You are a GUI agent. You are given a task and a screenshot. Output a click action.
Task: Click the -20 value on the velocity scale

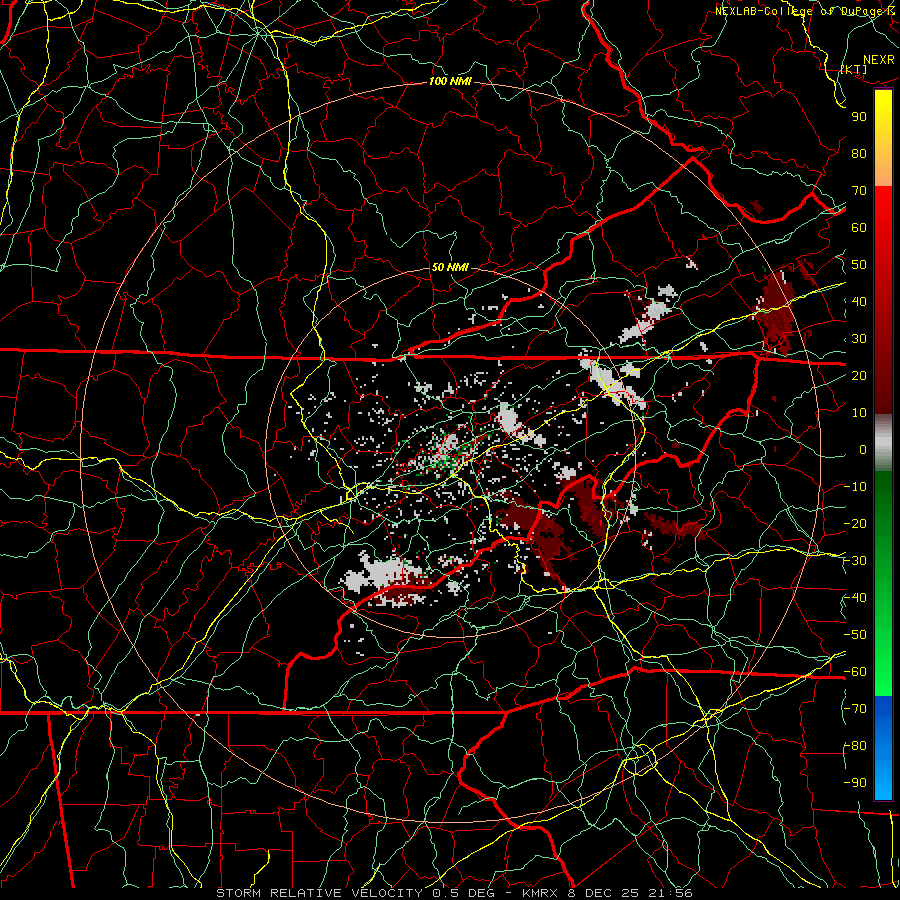855,524
